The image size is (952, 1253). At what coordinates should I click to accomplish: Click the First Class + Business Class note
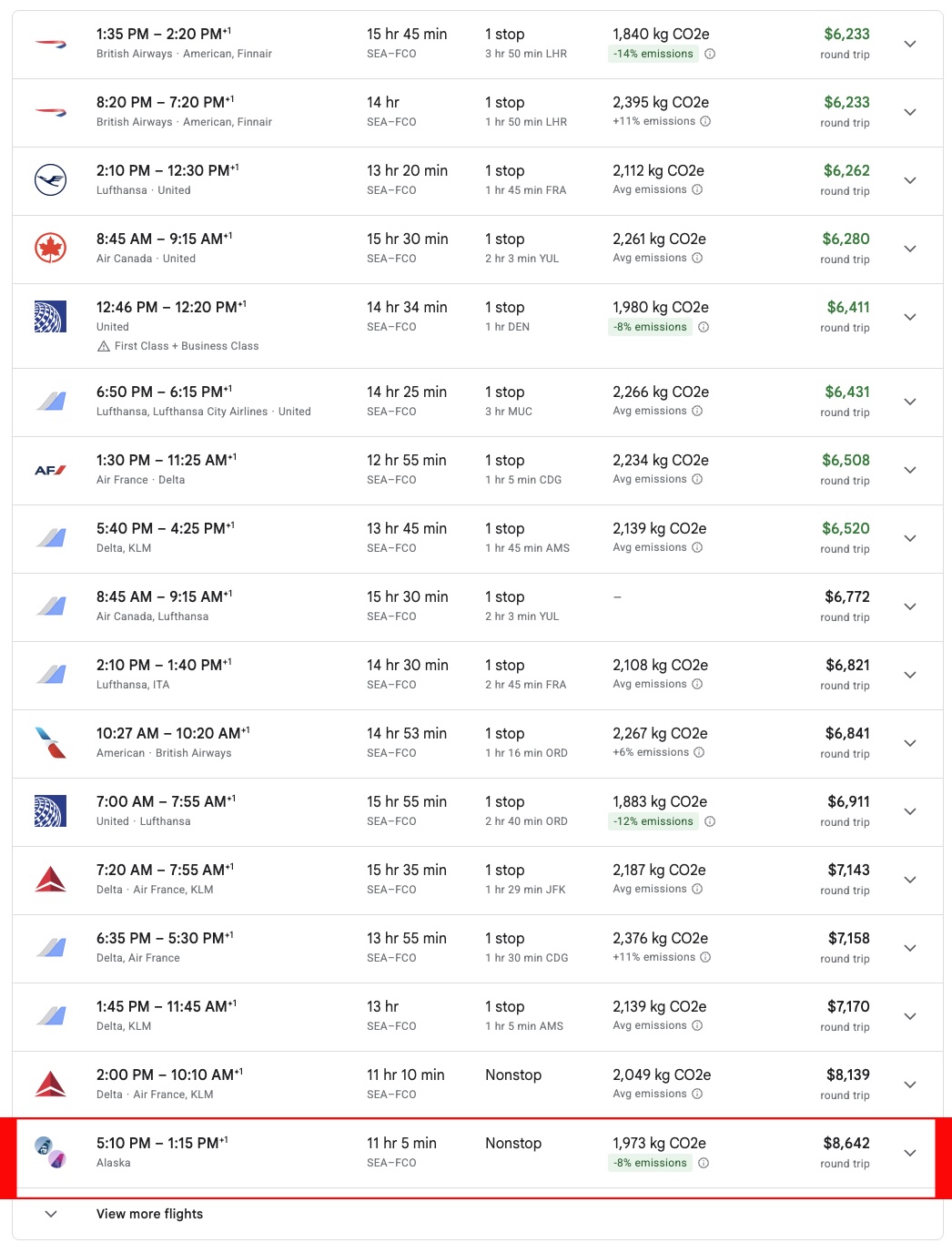187,346
